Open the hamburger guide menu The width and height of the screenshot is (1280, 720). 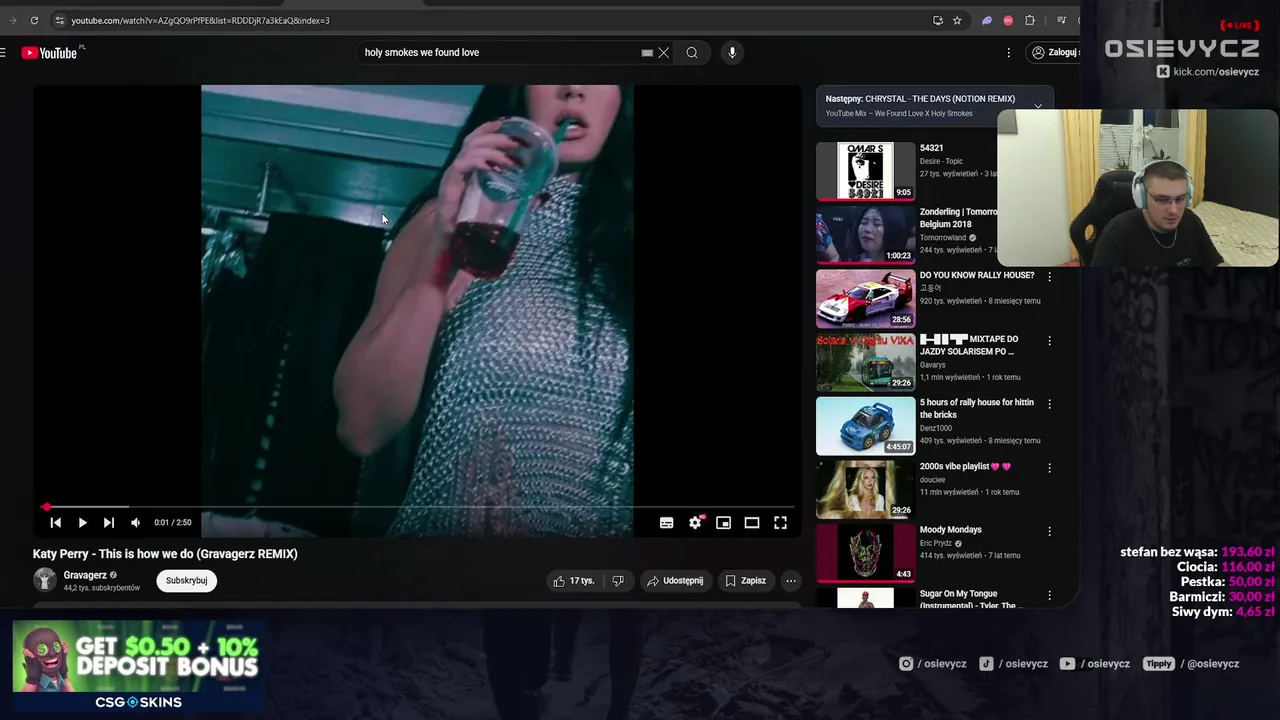point(3,53)
